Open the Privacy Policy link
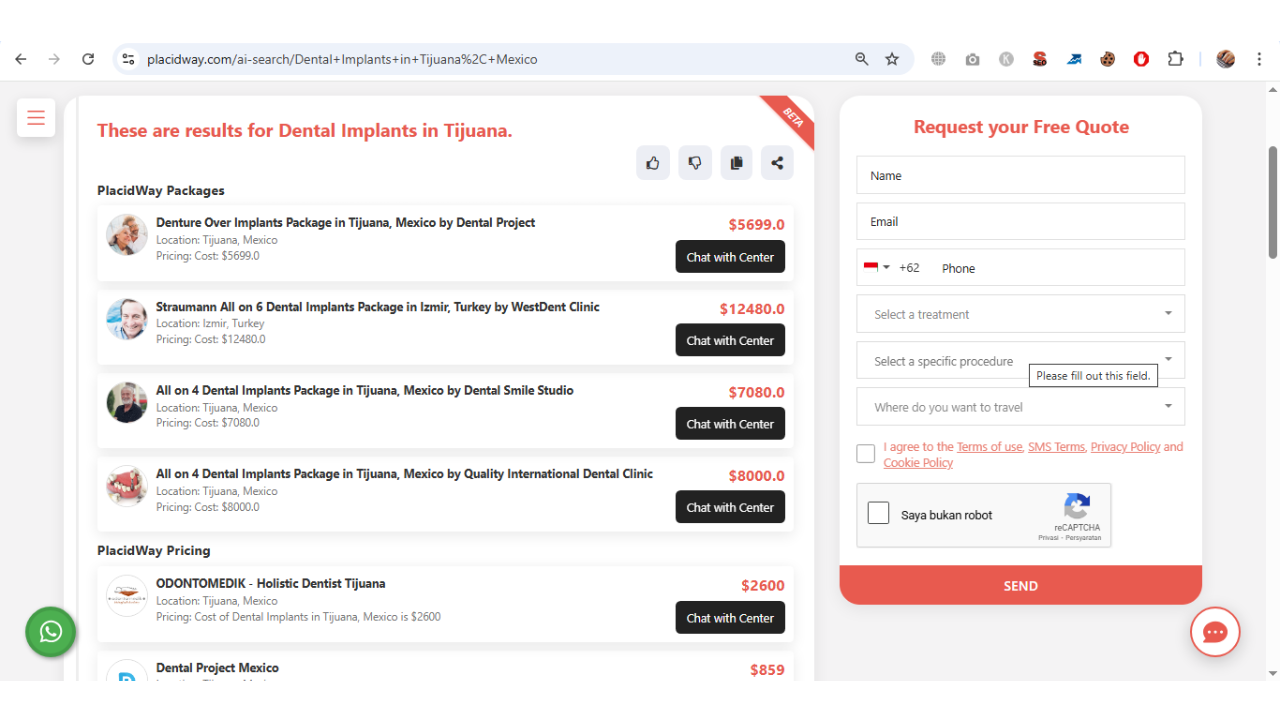The height and width of the screenshot is (720, 1280). click(1124, 446)
